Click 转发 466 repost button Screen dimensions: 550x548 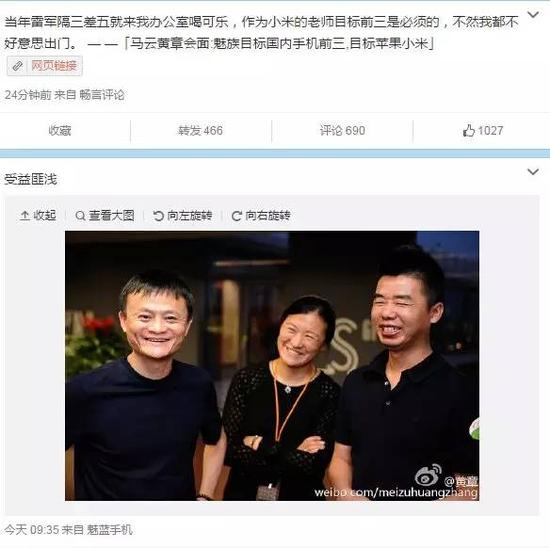(x=200, y=131)
